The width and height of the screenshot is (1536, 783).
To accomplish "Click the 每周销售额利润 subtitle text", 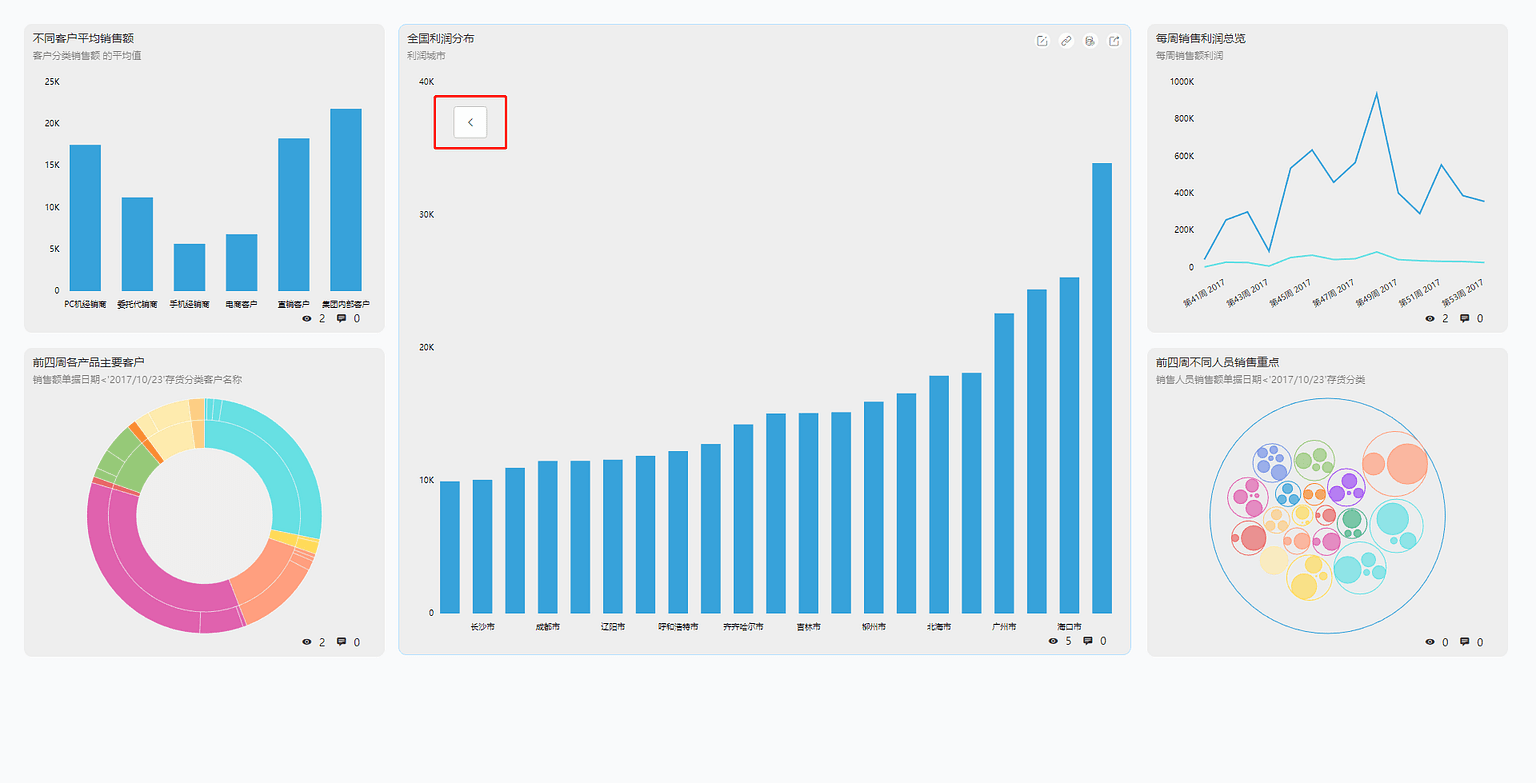I will point(1189,56).
